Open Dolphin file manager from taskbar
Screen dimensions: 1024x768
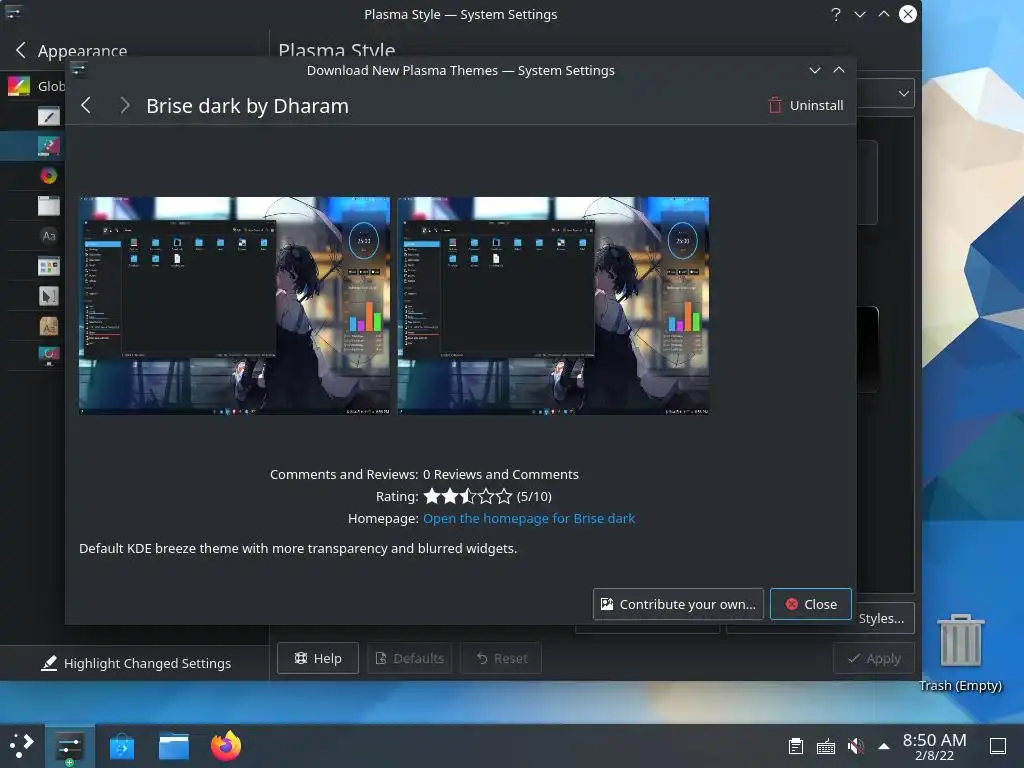point(174,746)
